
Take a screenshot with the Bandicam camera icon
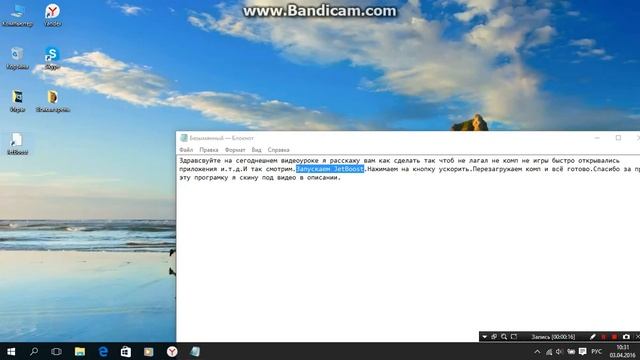tap(626, 337)
